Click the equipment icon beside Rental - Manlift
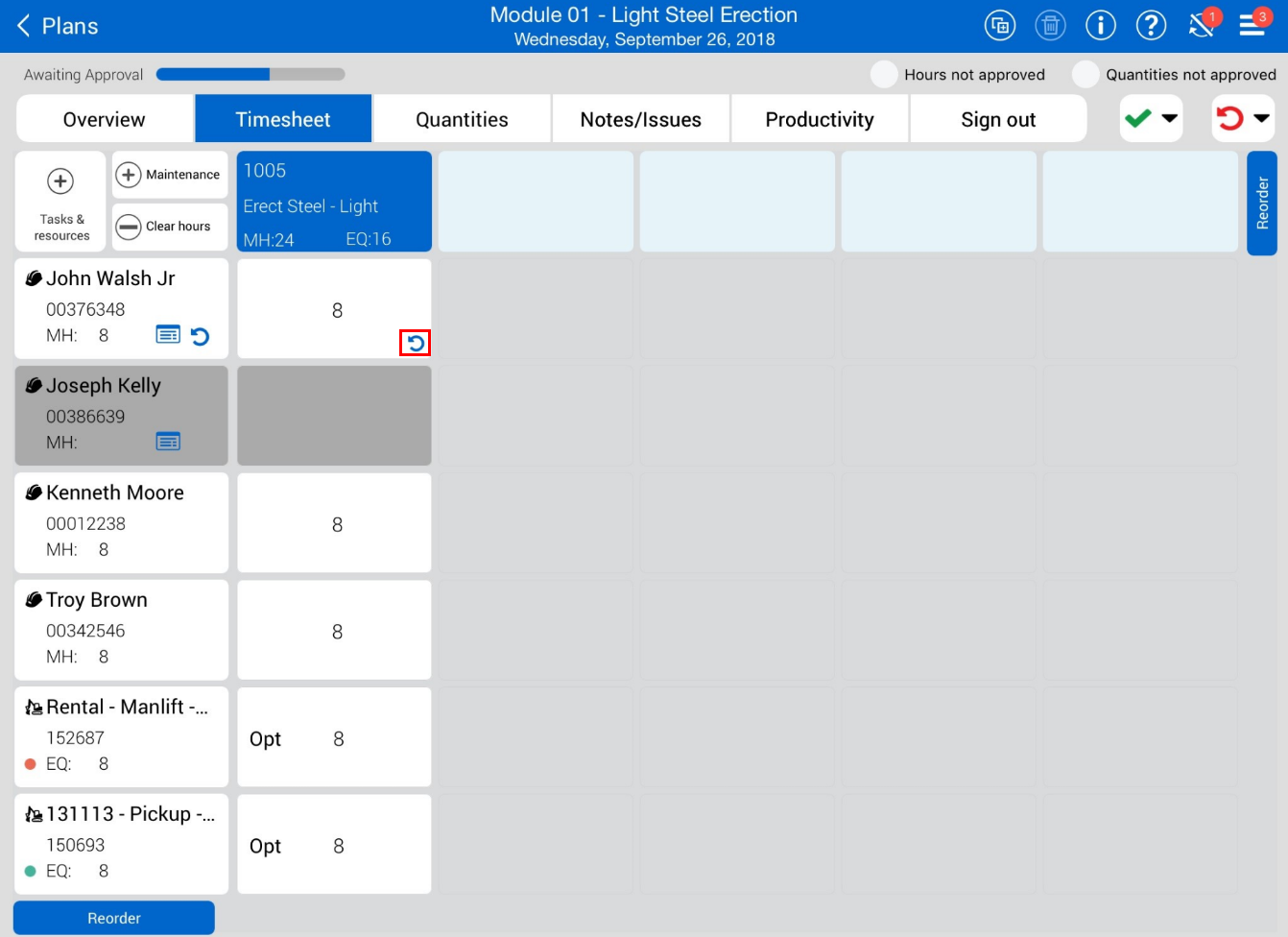Image resolution: width=1288 pixels, height=937 pixels. [34, 708]
